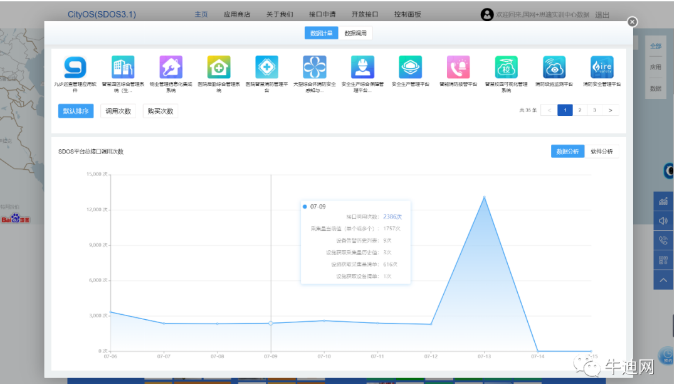Sort apps by 购买次数

point(160,111)
